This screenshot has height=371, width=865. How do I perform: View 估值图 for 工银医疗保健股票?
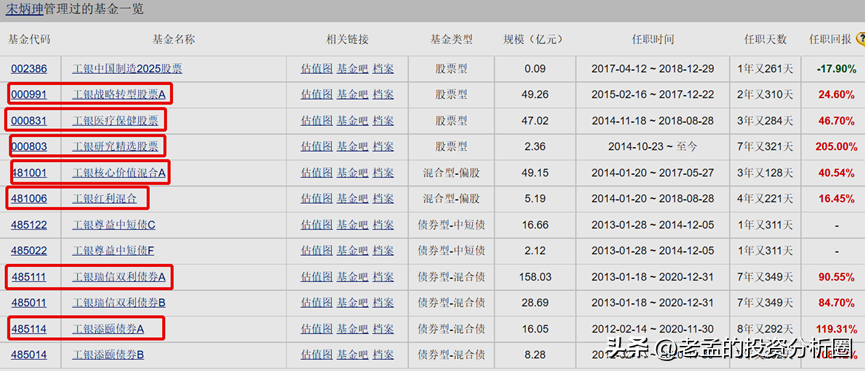pyautogui.click(x=317, y=121)
